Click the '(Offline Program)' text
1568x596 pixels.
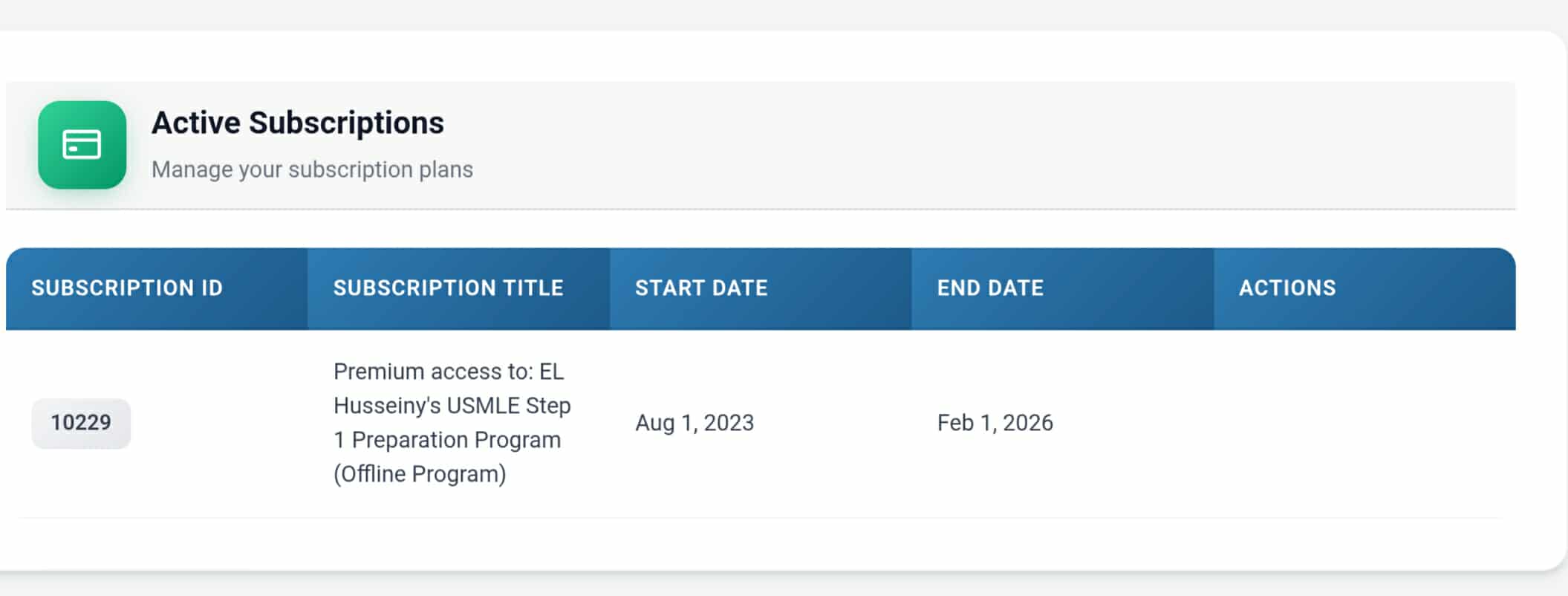coord(420,474)
